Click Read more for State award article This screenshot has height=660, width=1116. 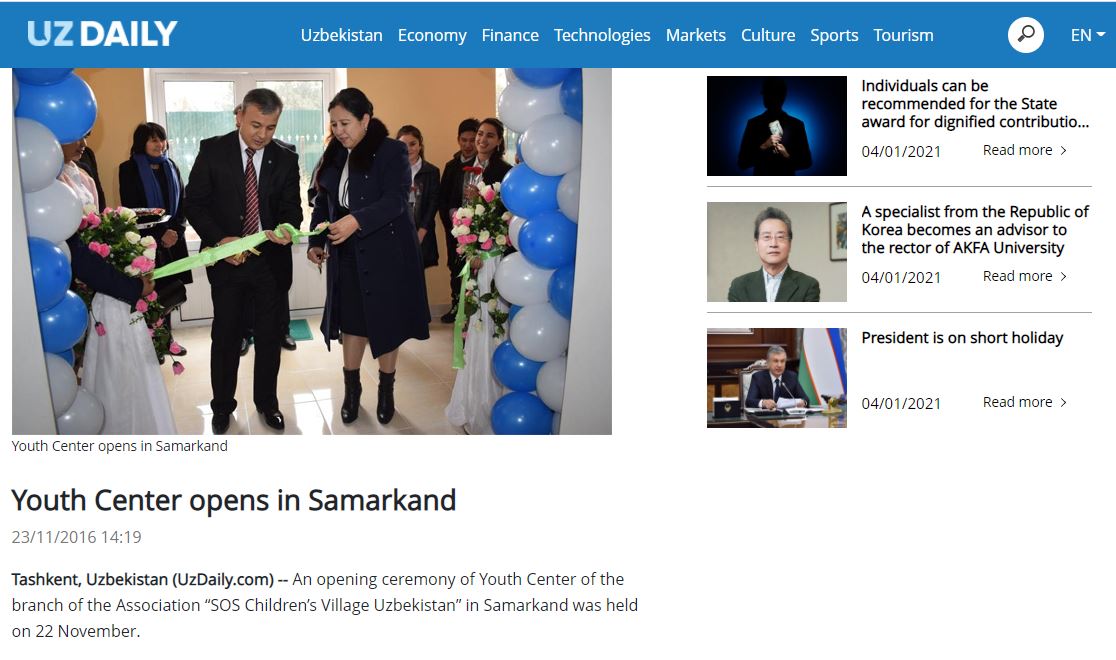pyautogui.click(x=1025, y=150)
